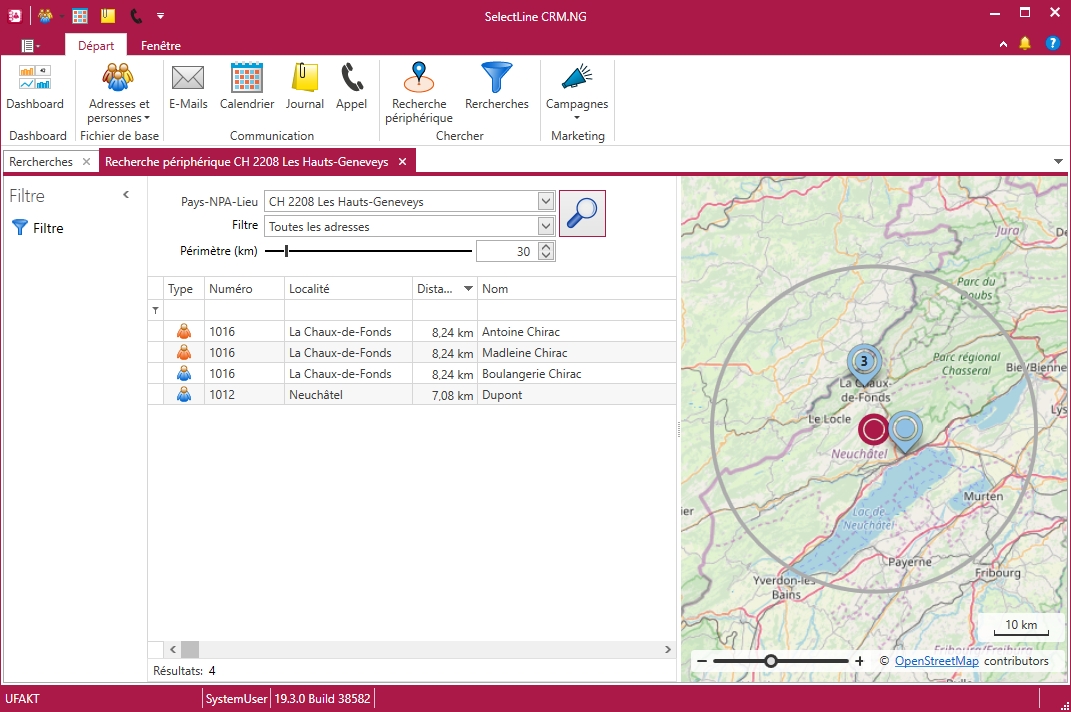Viewport: 1071px width, 712px height.
Task: Expand the Toutes les adresses filter dropdown
Action: click(x=545, y=226)
